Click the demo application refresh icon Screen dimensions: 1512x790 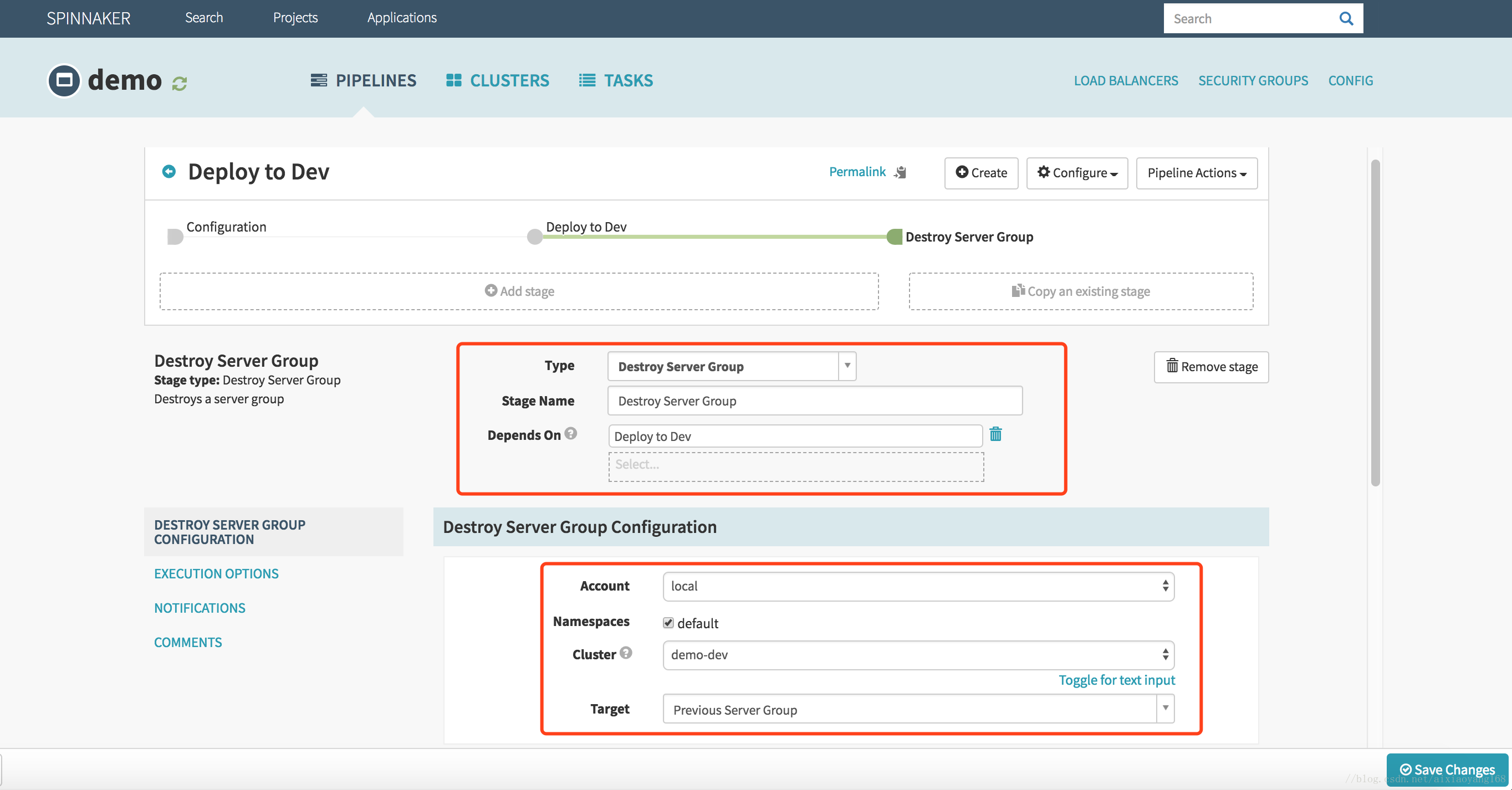(x=180, y=84)
